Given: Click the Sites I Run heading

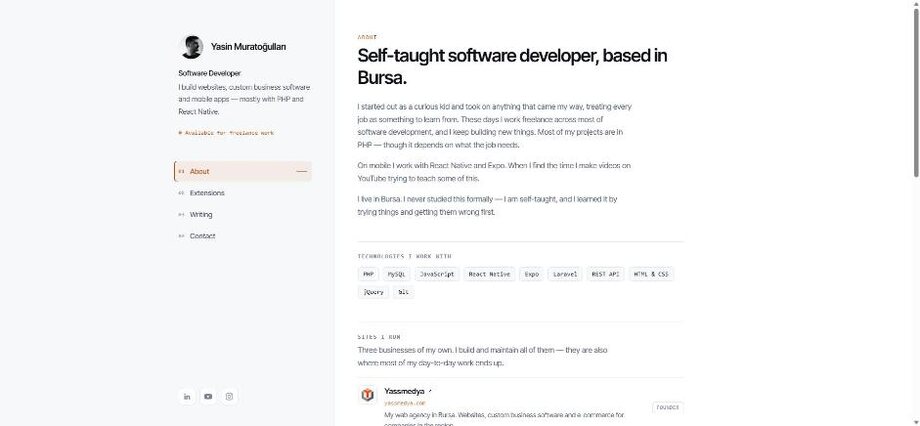Looking at the screenshot, I should (379, 337).
